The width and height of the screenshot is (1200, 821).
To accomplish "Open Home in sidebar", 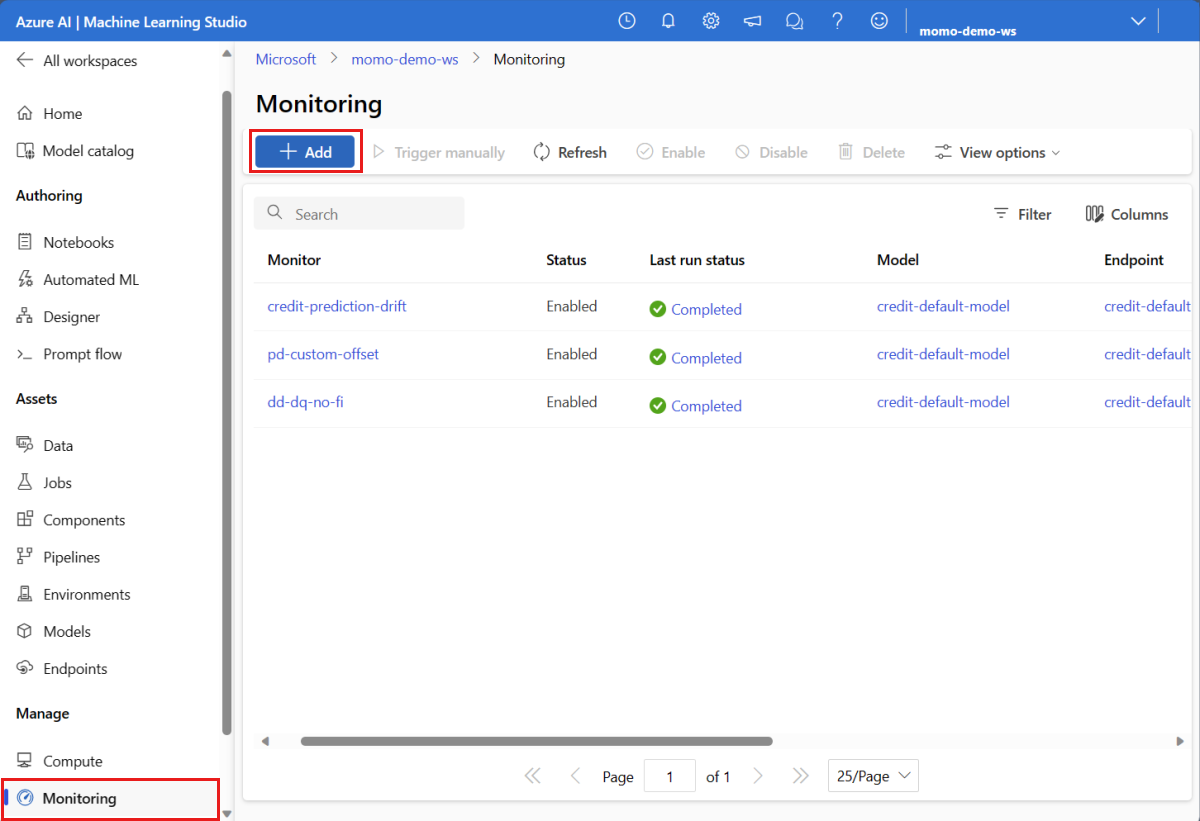I will point(50,114).
